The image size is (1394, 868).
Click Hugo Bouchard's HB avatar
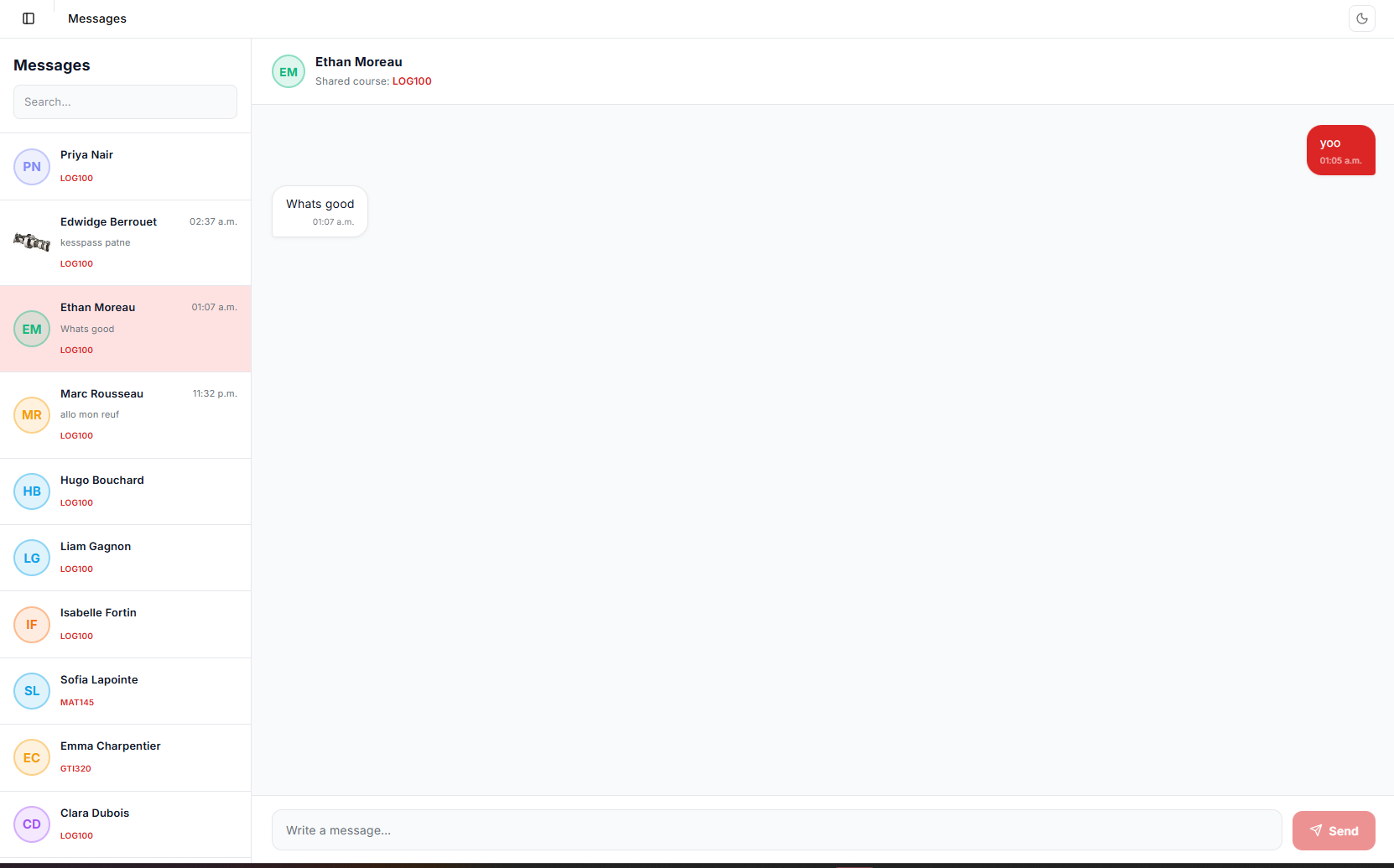tap(32, 491)
